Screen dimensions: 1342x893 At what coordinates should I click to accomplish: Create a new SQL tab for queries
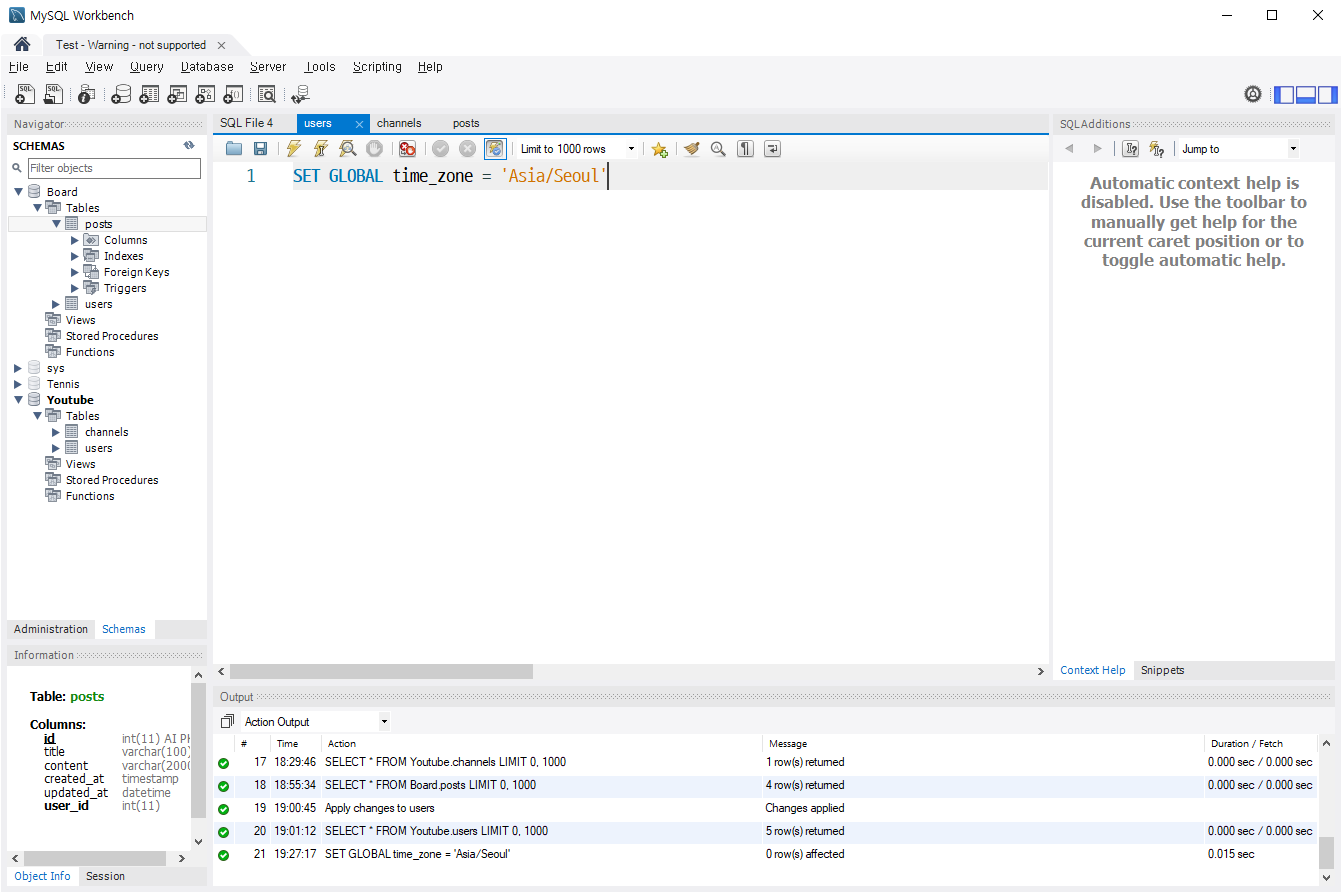(26, 94)
